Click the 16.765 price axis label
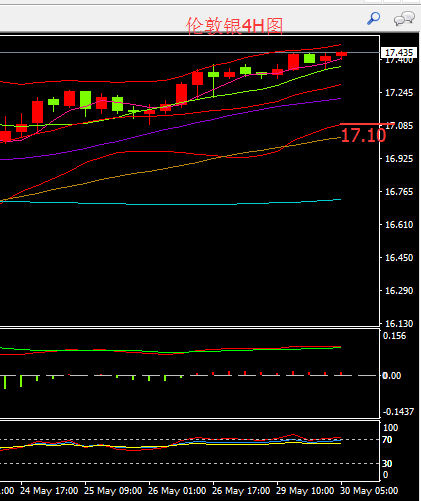Image resolution: width=421 pixels, height=501 pixels. pos(399,192)
